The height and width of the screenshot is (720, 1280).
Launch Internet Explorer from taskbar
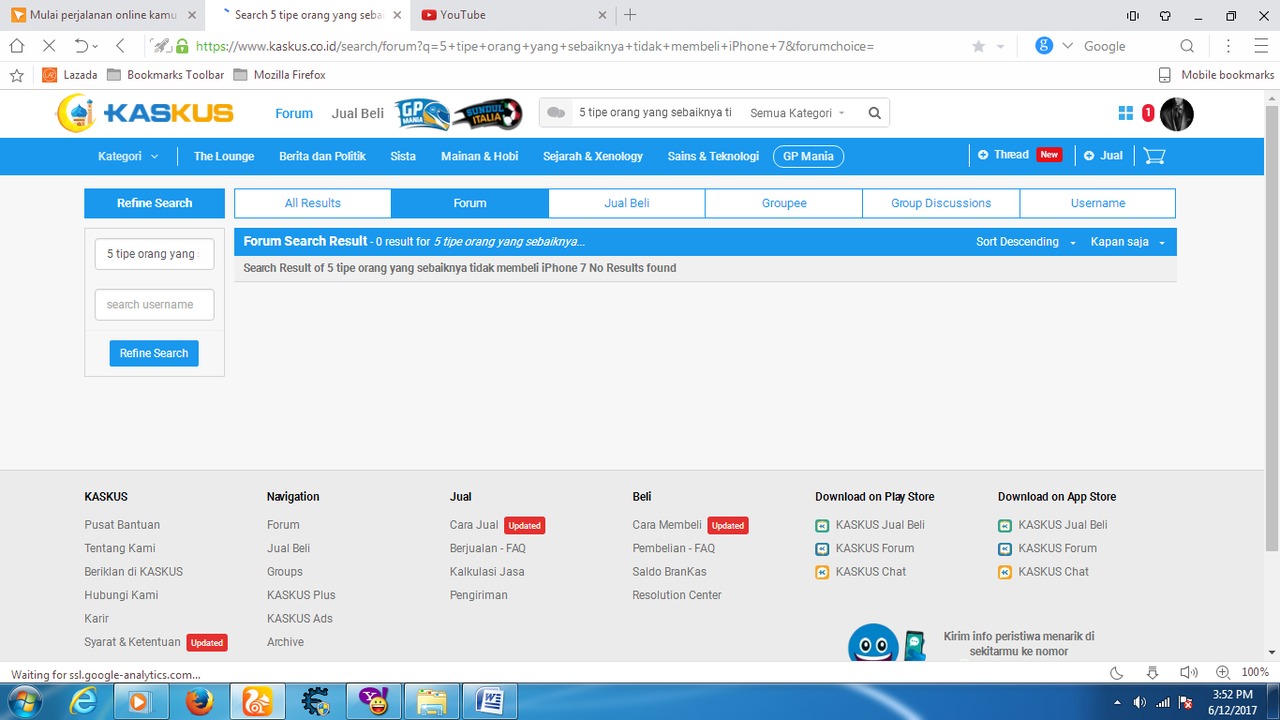click(82, 702)
